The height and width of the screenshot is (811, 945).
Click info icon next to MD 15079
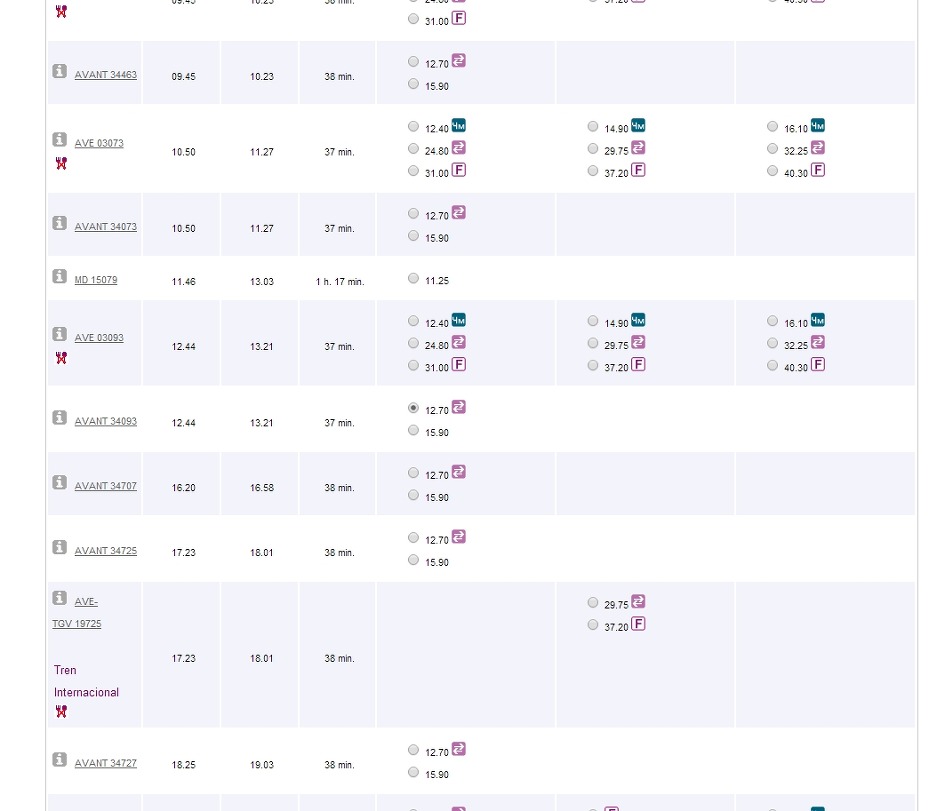point(59,276)
